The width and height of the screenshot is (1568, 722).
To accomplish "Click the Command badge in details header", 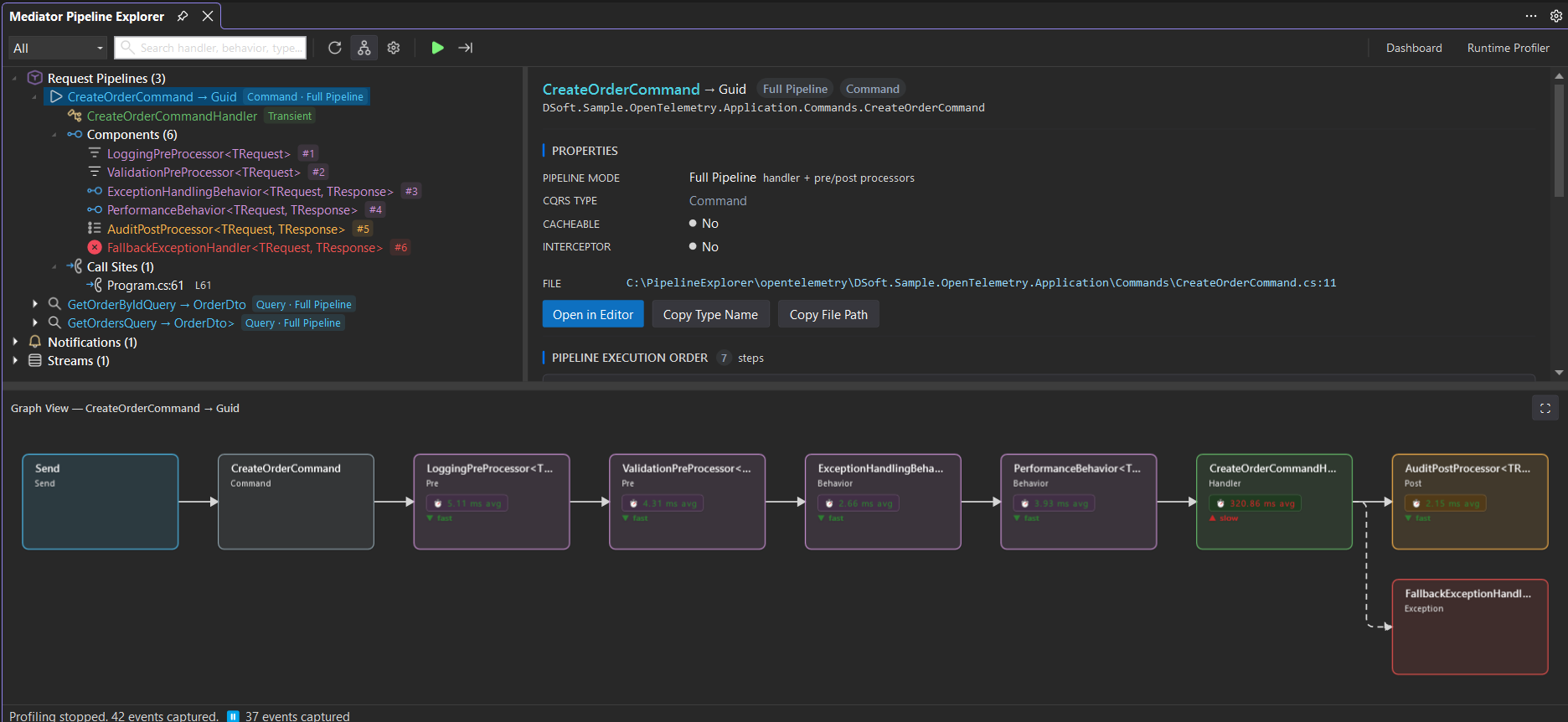I will (872, 89).
